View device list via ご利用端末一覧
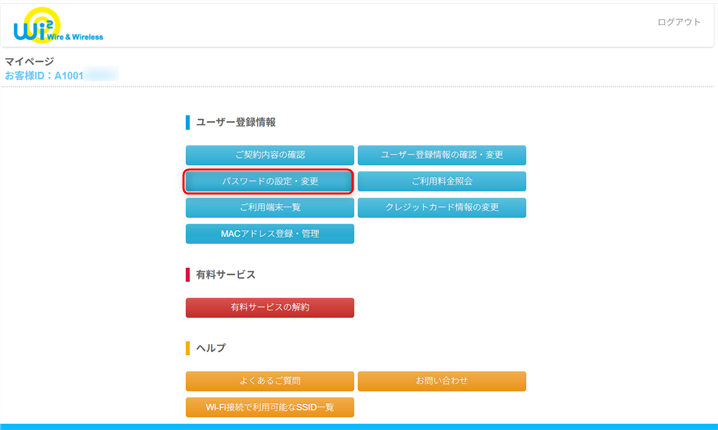718x430 pixels. tap(270, 207)
